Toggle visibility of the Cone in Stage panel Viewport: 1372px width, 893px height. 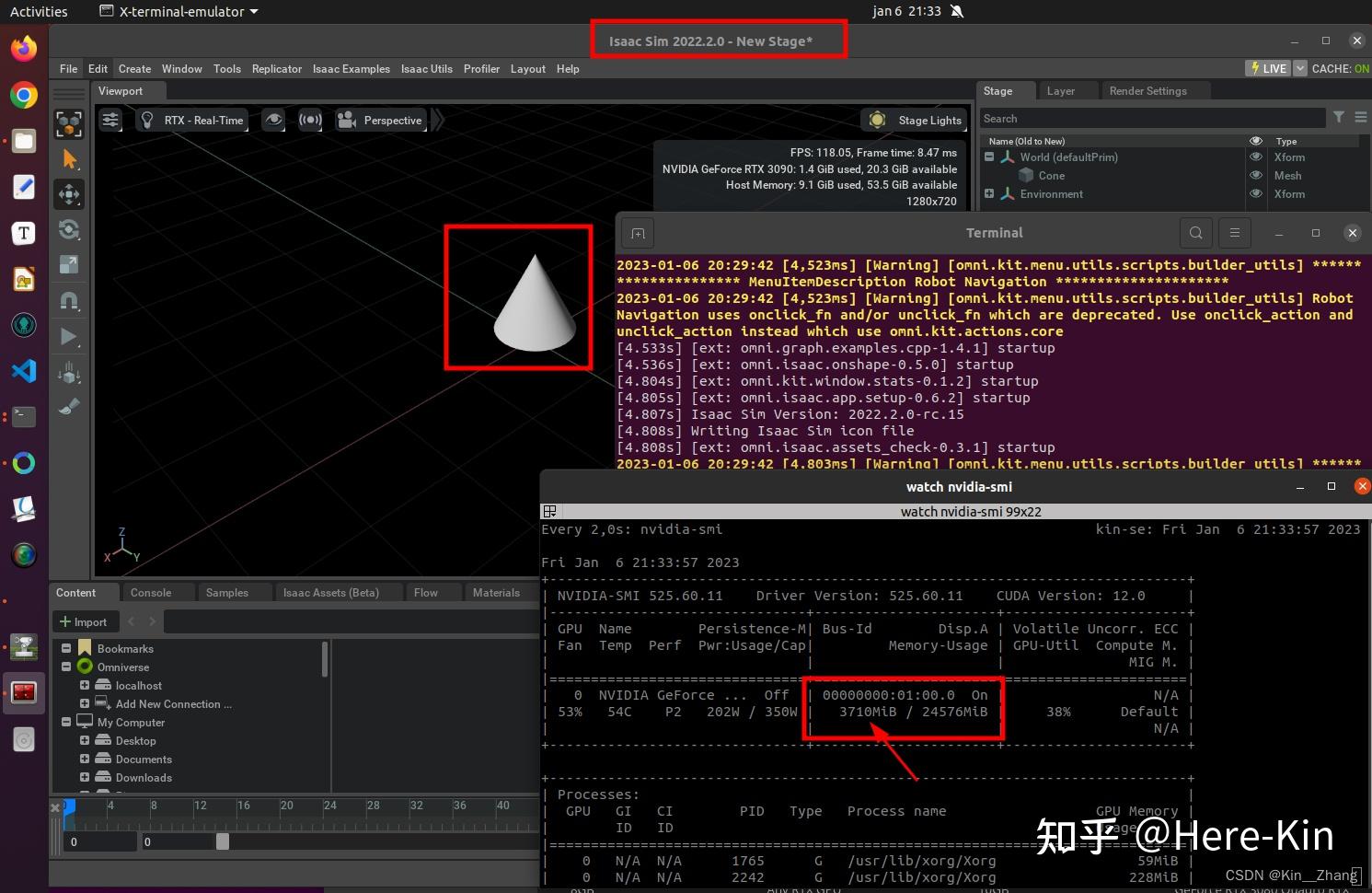[1256, 175]
